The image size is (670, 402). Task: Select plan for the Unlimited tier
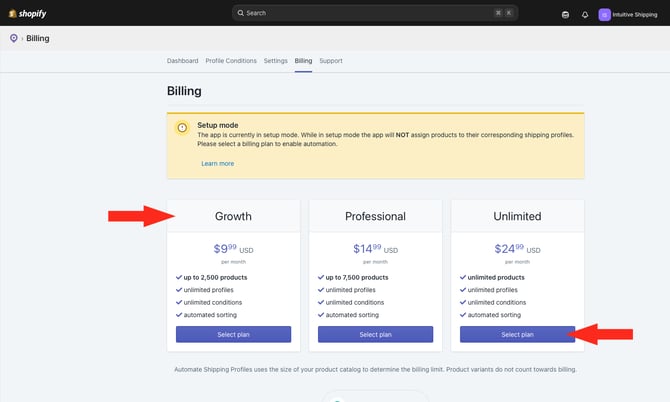517,334
